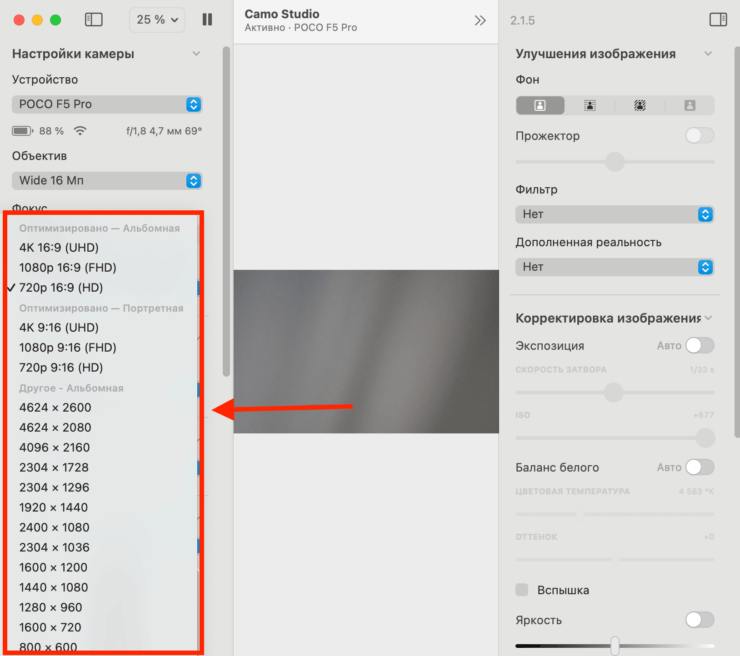This screenshot has height=656, width=740.
Task: Open the Устройство dropdown showing POCO F5 Pro
Action: tap(108, 104)
